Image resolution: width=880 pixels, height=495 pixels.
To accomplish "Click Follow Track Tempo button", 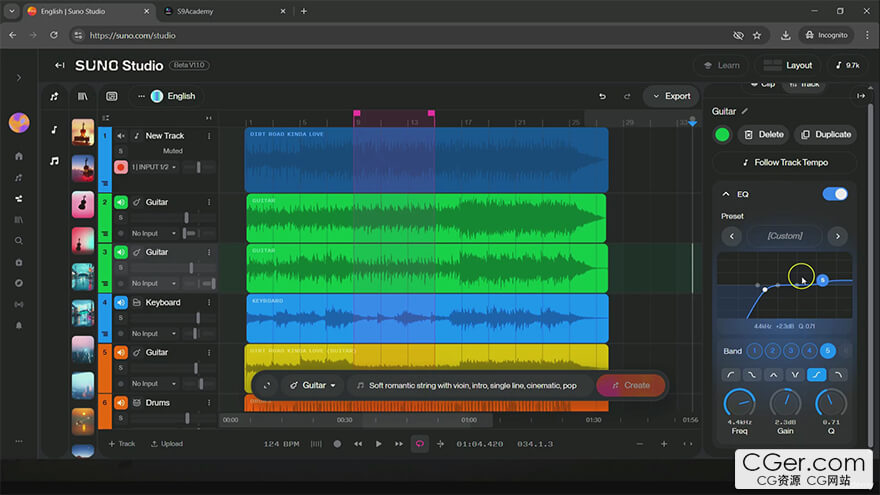I will pos(785,163).
